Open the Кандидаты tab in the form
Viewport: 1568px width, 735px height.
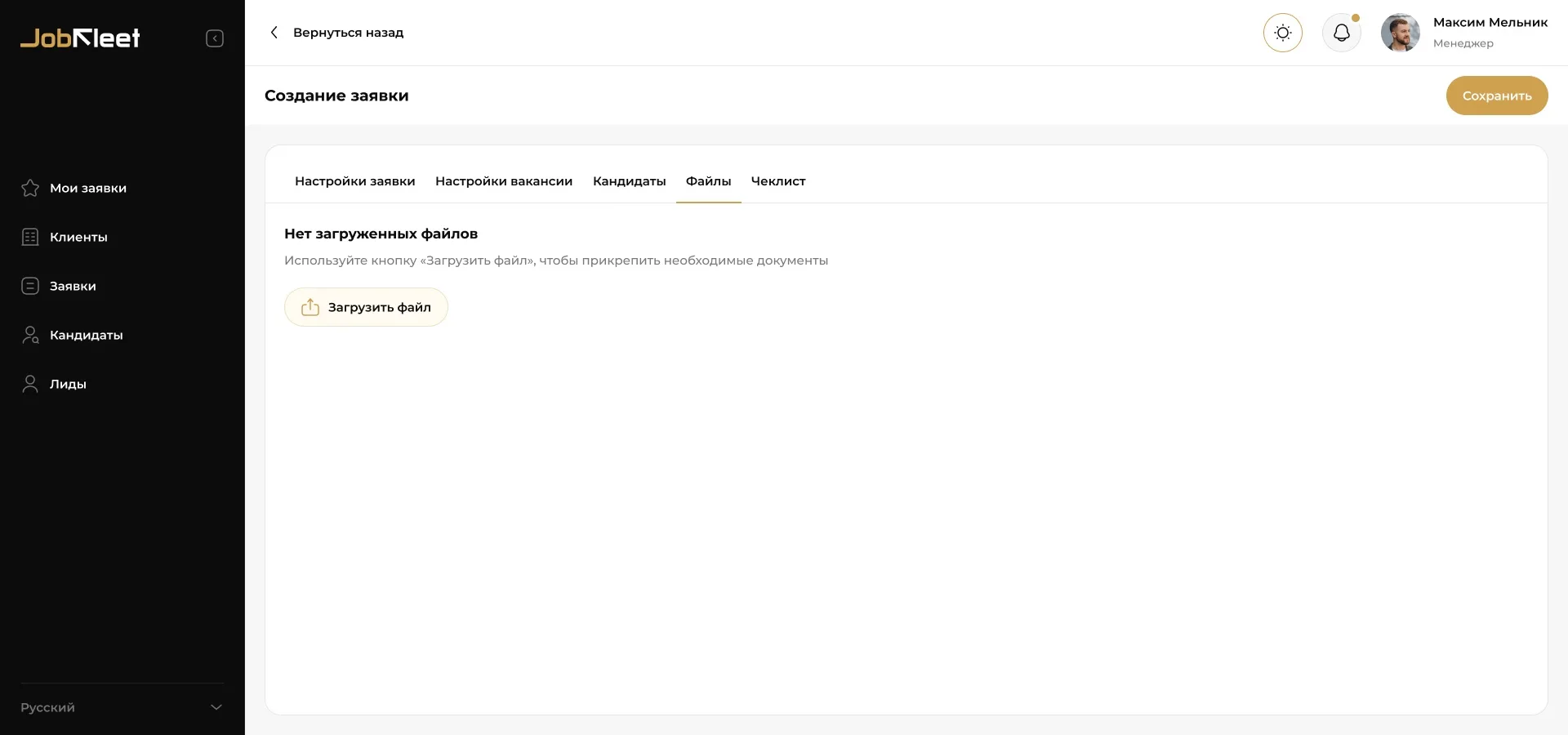pos(629,181)
